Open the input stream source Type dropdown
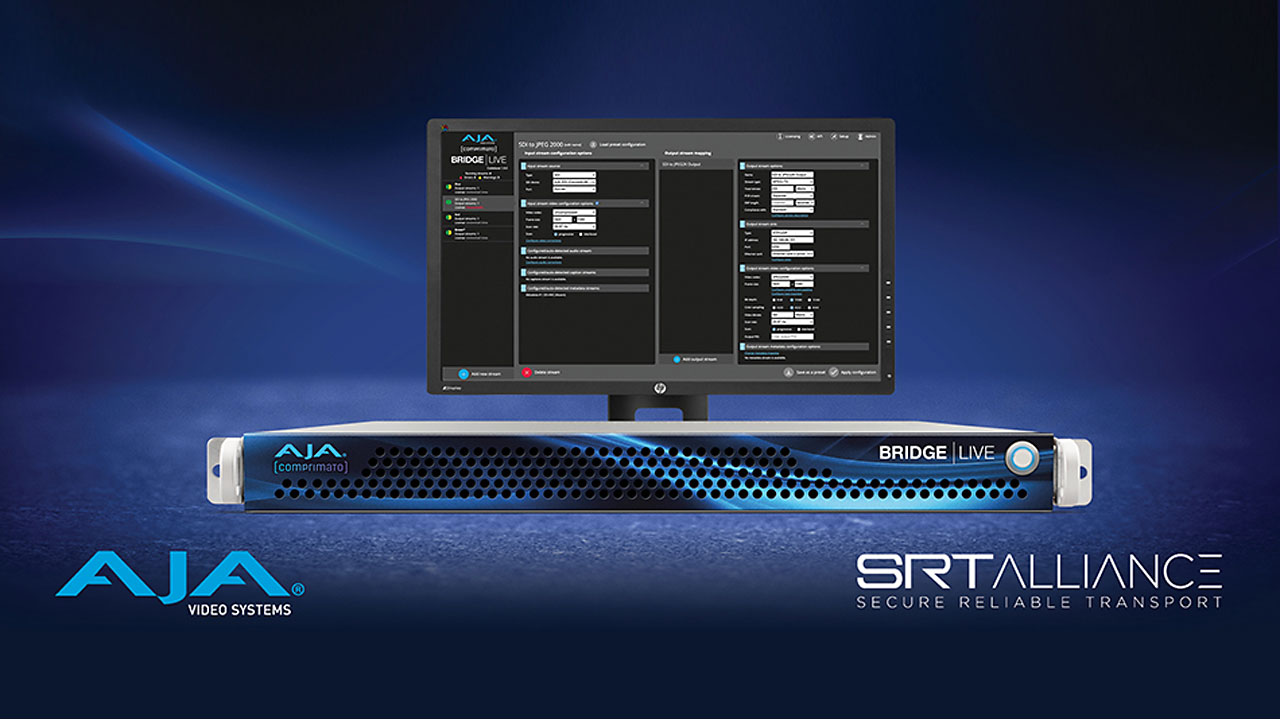The height and width of the screenshot is (720, 1280). pyautogui.click(x=574, y=175)
